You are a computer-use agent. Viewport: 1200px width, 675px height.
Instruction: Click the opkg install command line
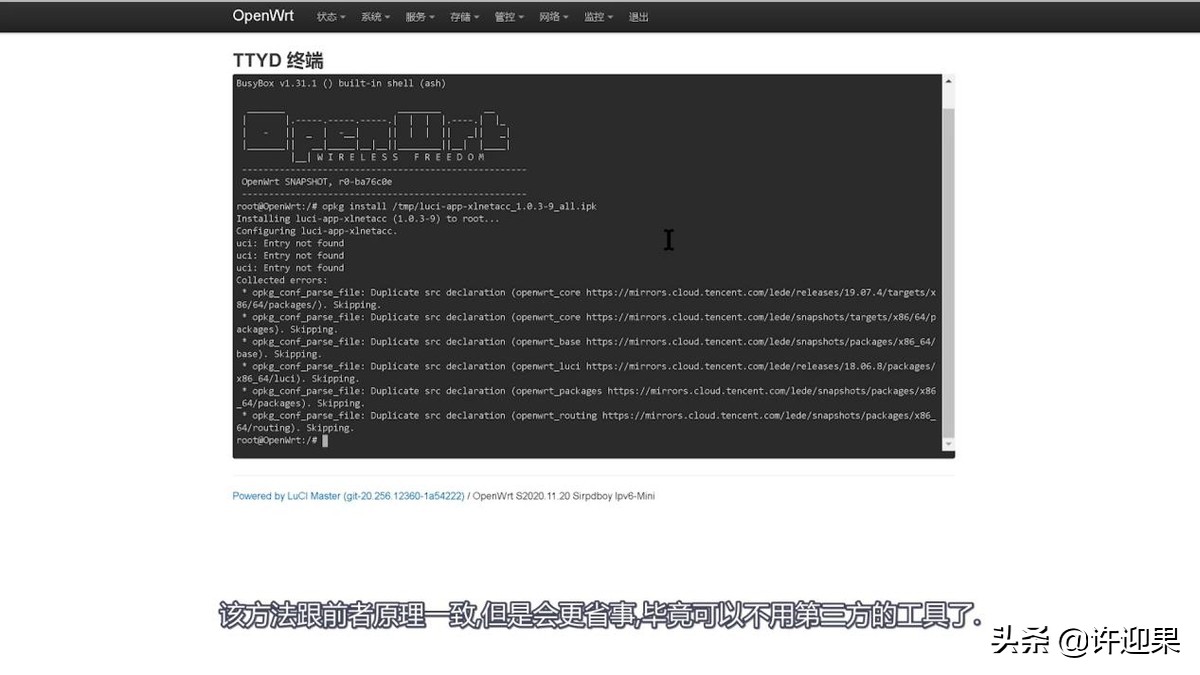[x=416, y=206]
